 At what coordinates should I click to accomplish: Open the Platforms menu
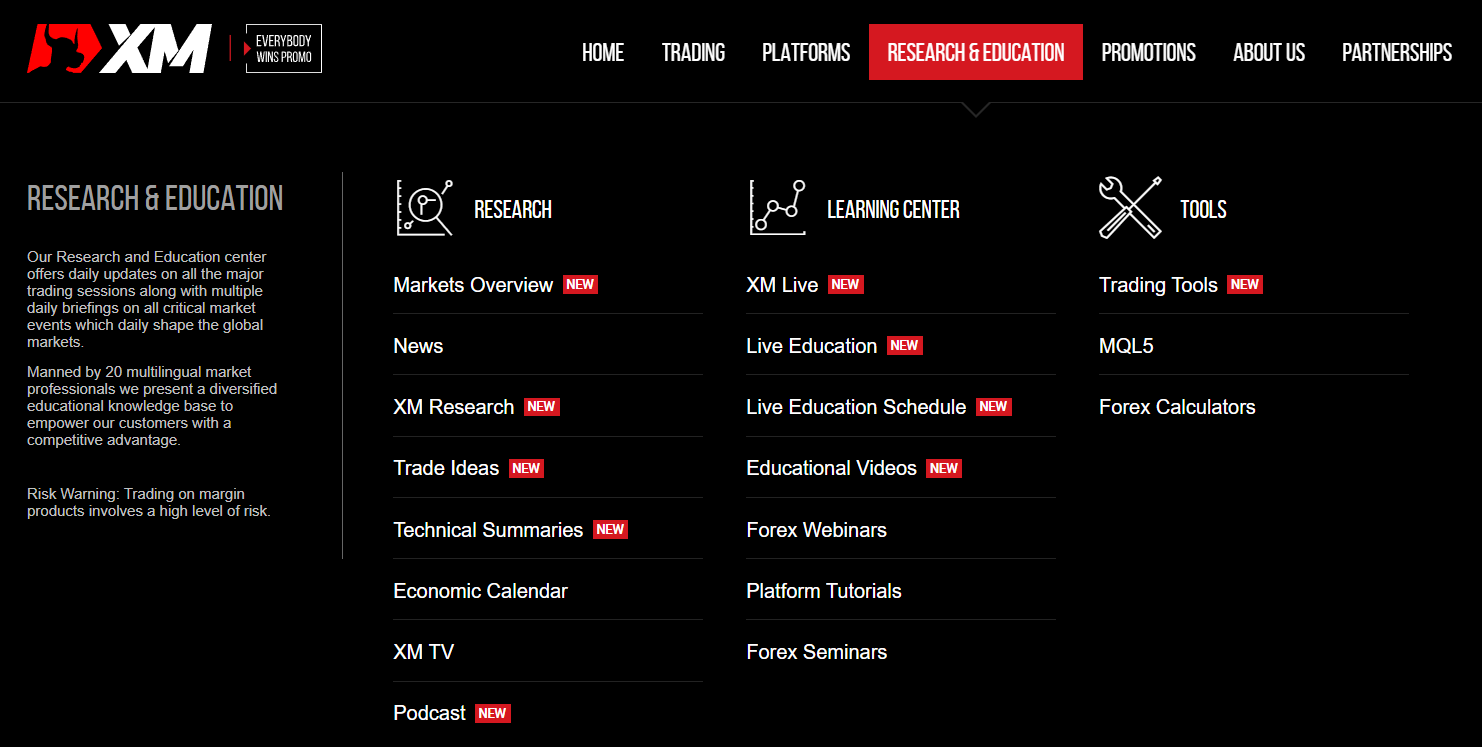coord(806,52)
